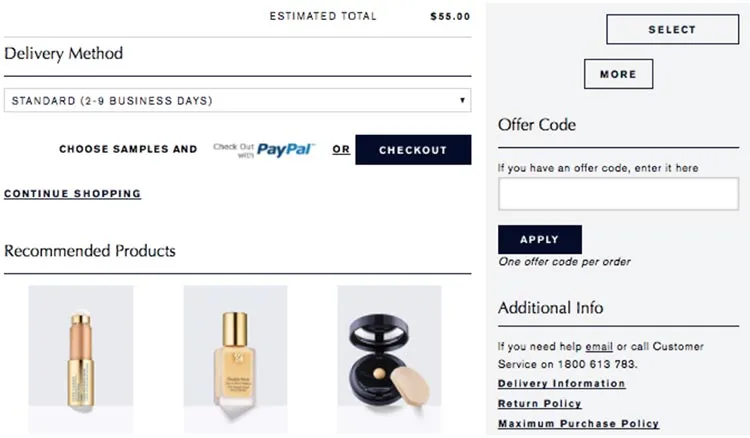
Task: Follow the Continue Shopping link
Action: pyautogui.click(x=73, y=194)
